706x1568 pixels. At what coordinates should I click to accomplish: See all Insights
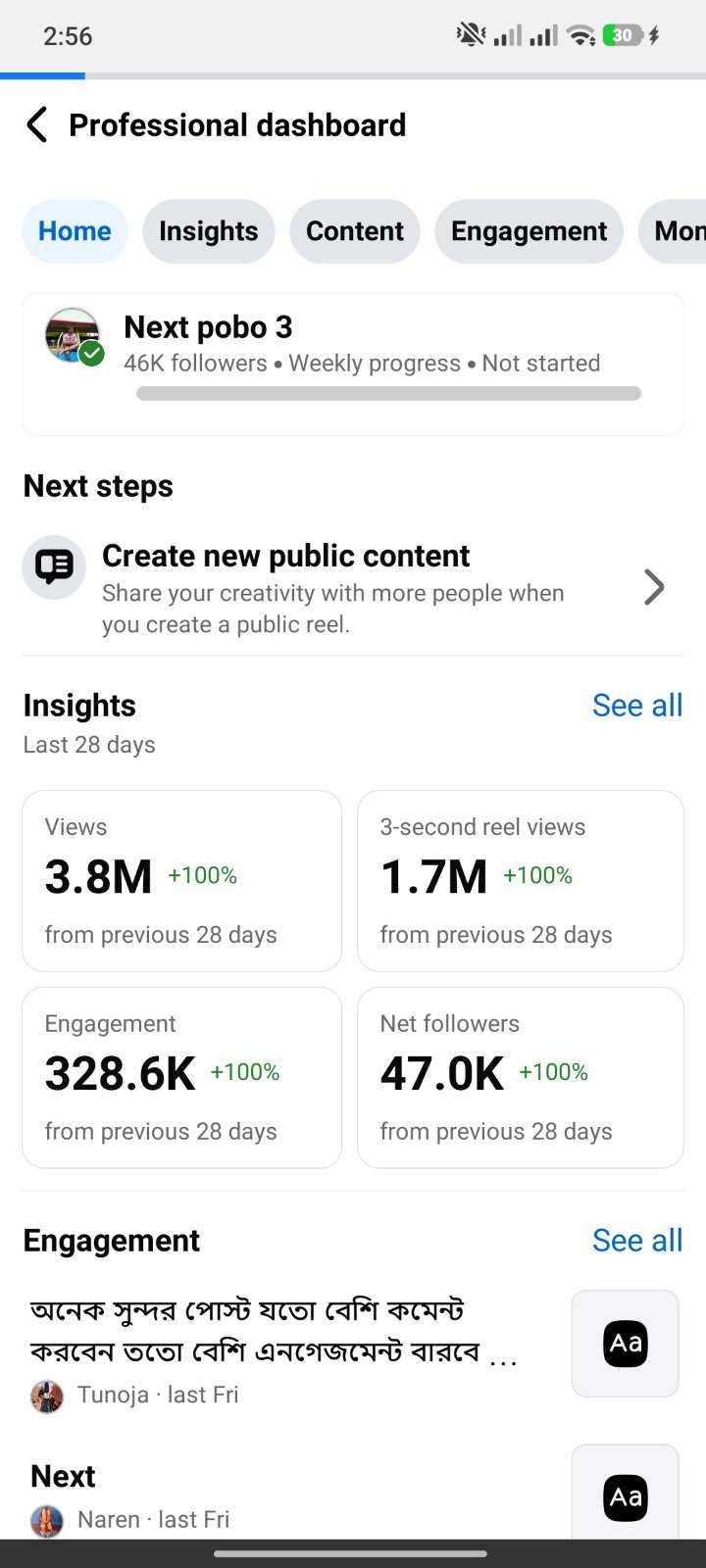pos(637,706)
